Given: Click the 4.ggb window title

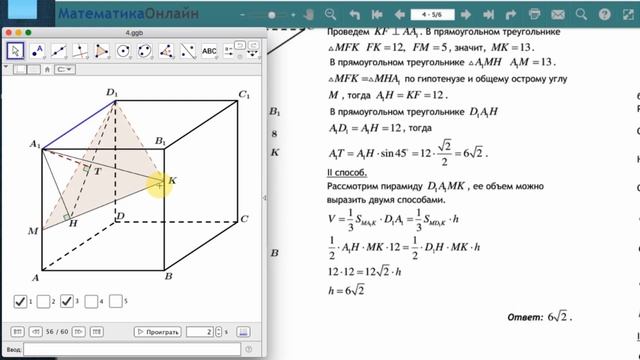Looking at the screenshot, I should [134, 33].
